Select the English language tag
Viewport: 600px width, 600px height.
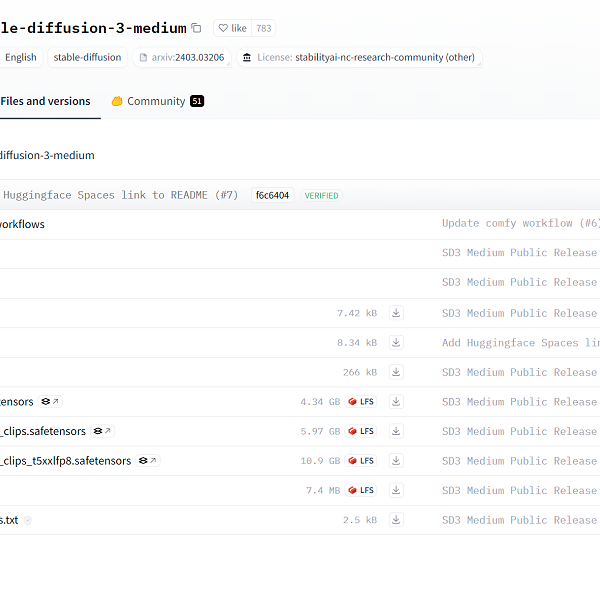[21, 57]
